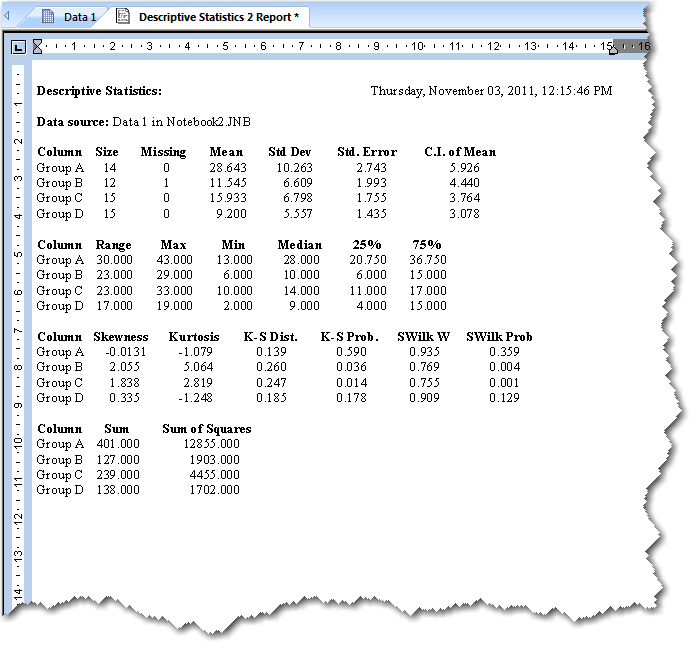This screenshot has width=697, height=649.
Task: Click the Data source label
Action: [x=72, y=122]
